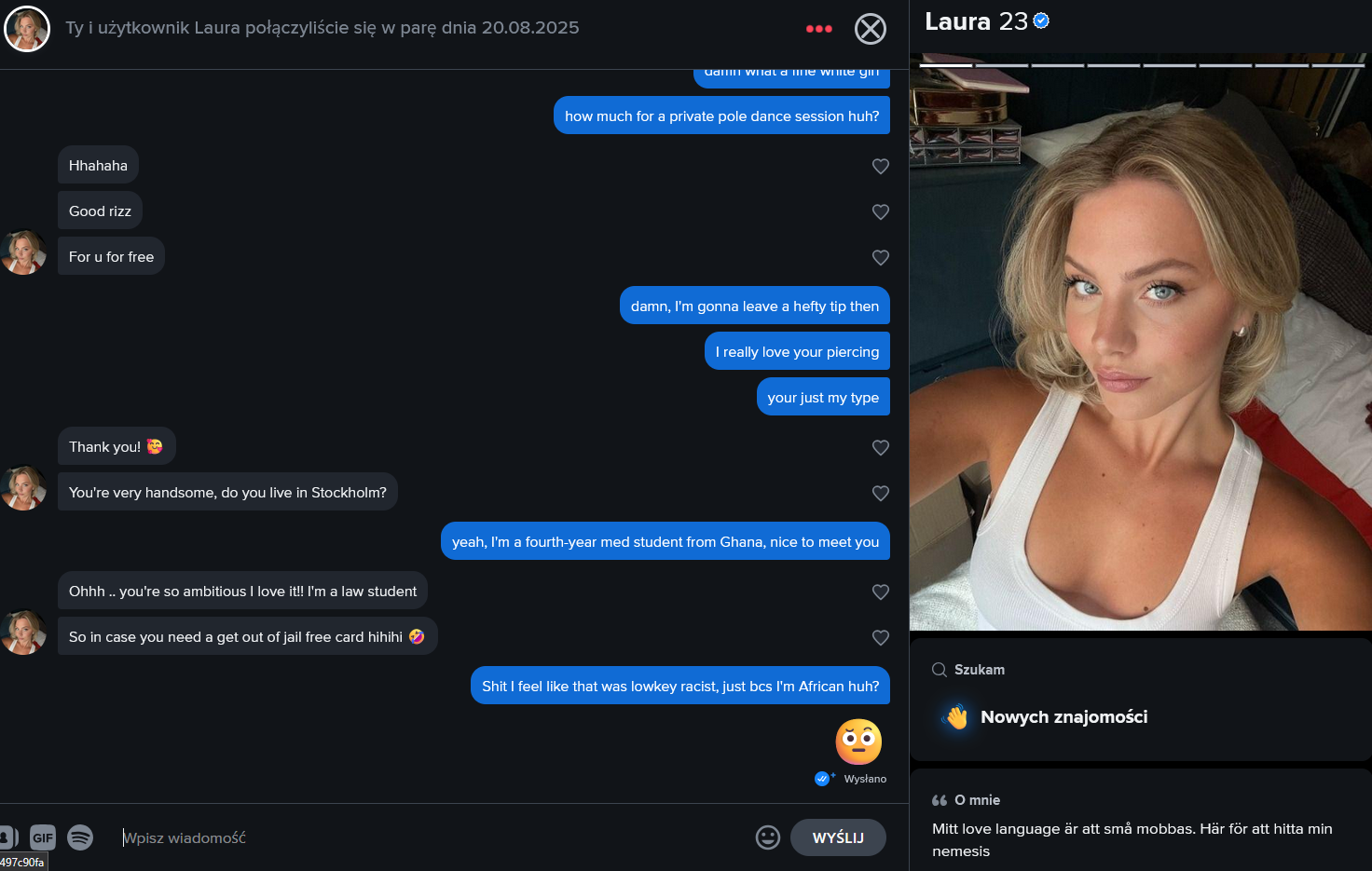Like the "law student" message
1372x871 pixels.
pyautogui.click(x=880, y=592)
